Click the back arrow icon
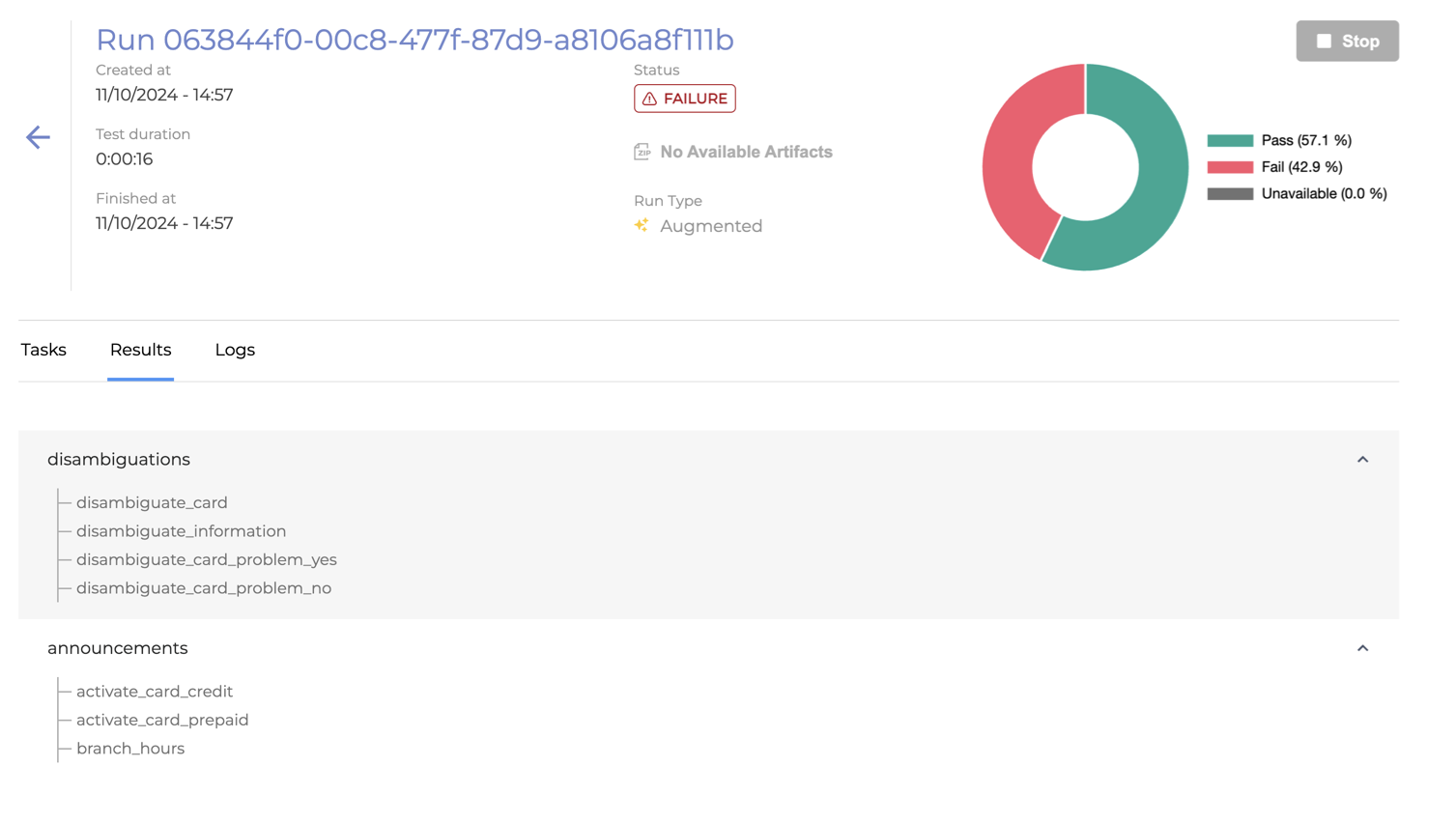The width and height of the screenshot is (1456, 823). [38, 137]
